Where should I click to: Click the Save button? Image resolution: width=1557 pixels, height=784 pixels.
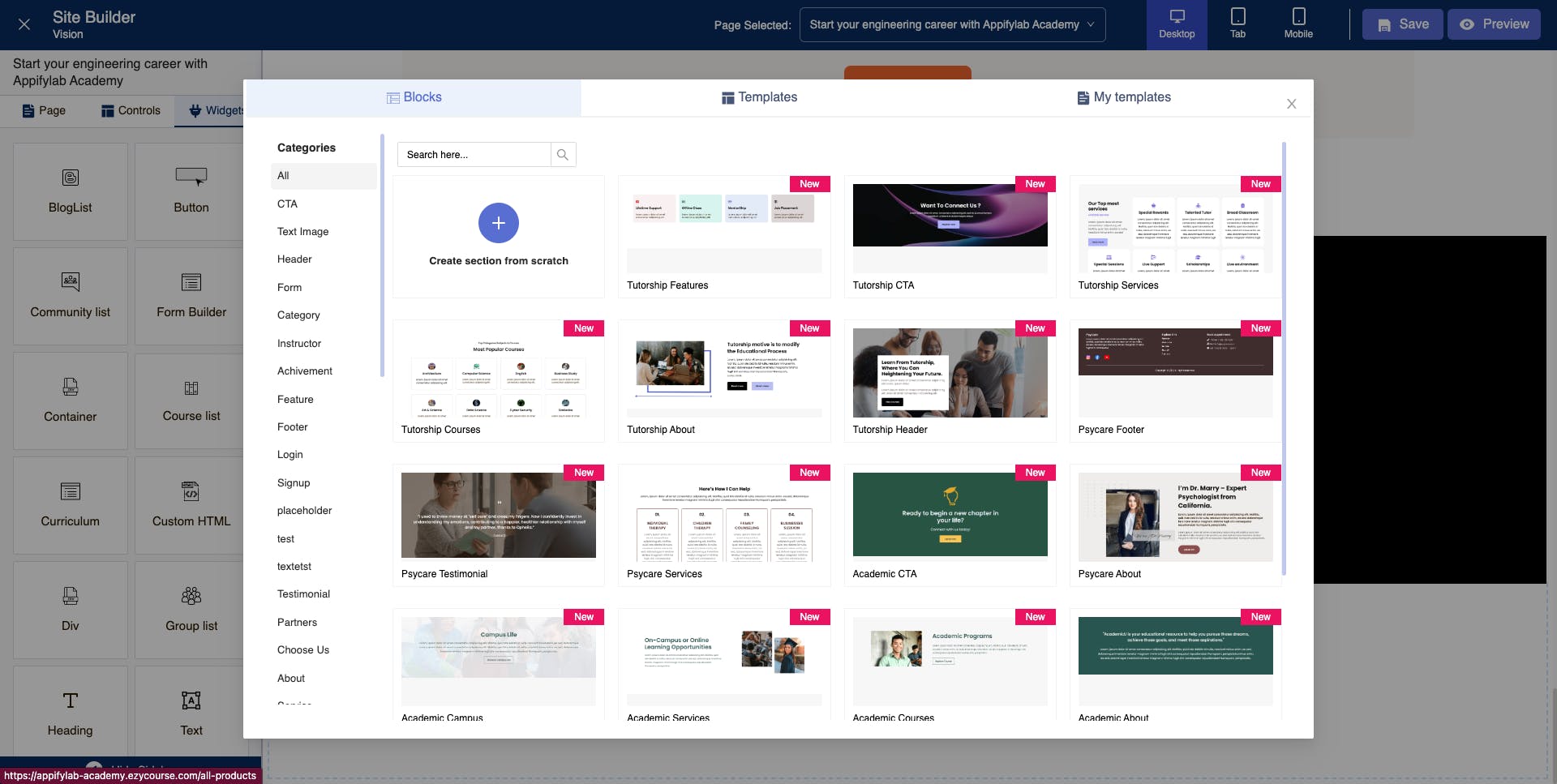(x=1402, y=24)
